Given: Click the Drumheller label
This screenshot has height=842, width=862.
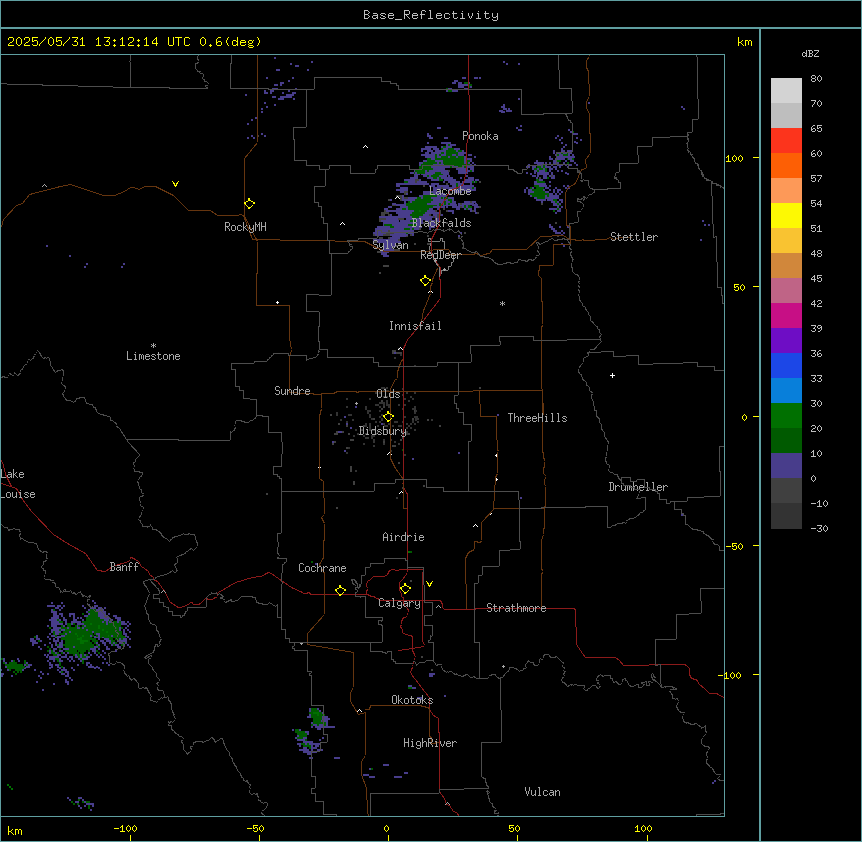Looking at the screenshot, I should pos(638,487).
